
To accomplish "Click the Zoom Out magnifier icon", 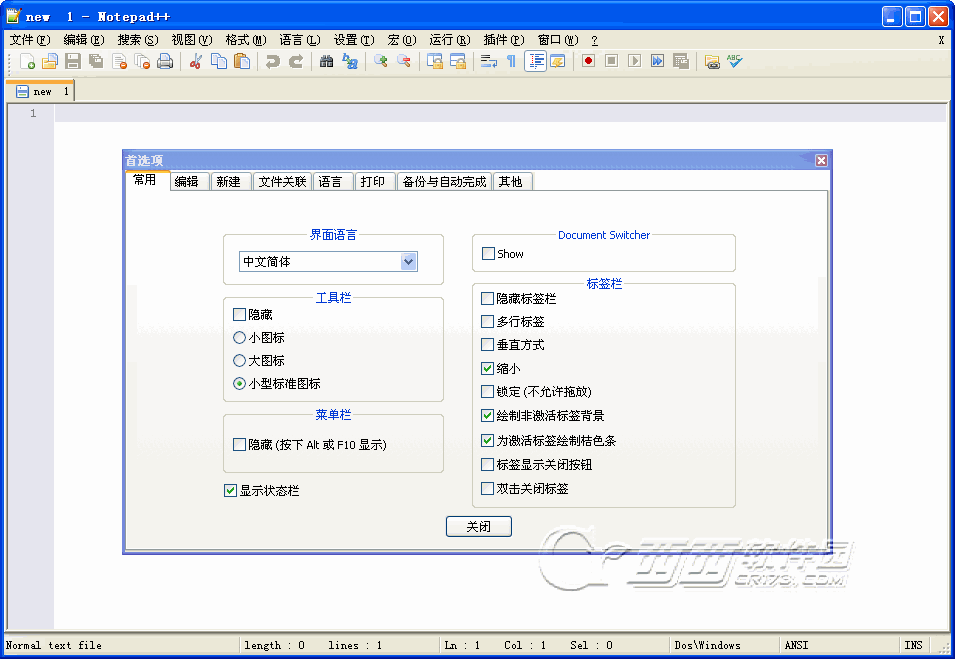I will point(404,61).
